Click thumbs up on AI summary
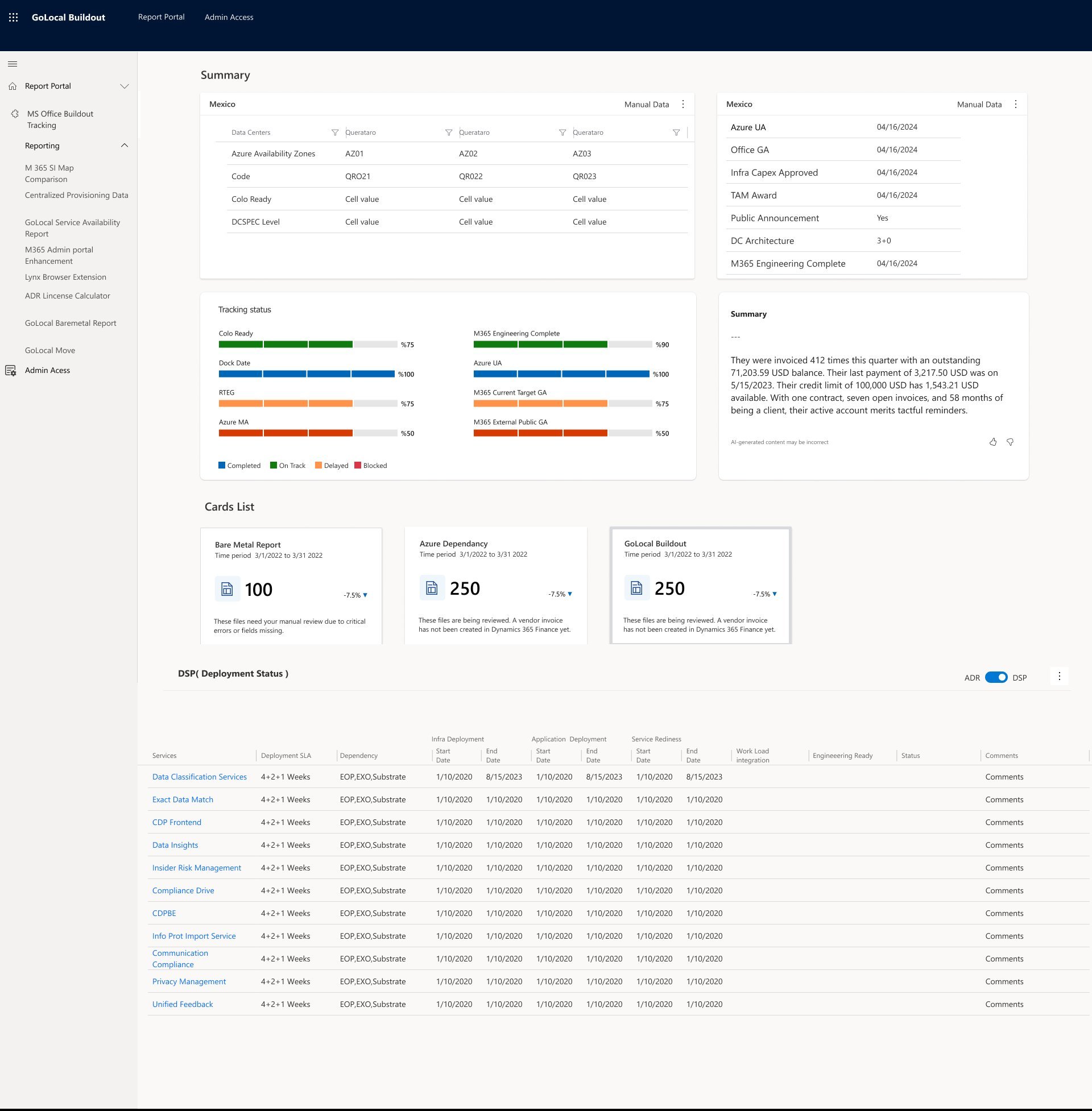The width and height of the screenshot is (1092, 1111). pyautogui.click(x=993, y=442)
